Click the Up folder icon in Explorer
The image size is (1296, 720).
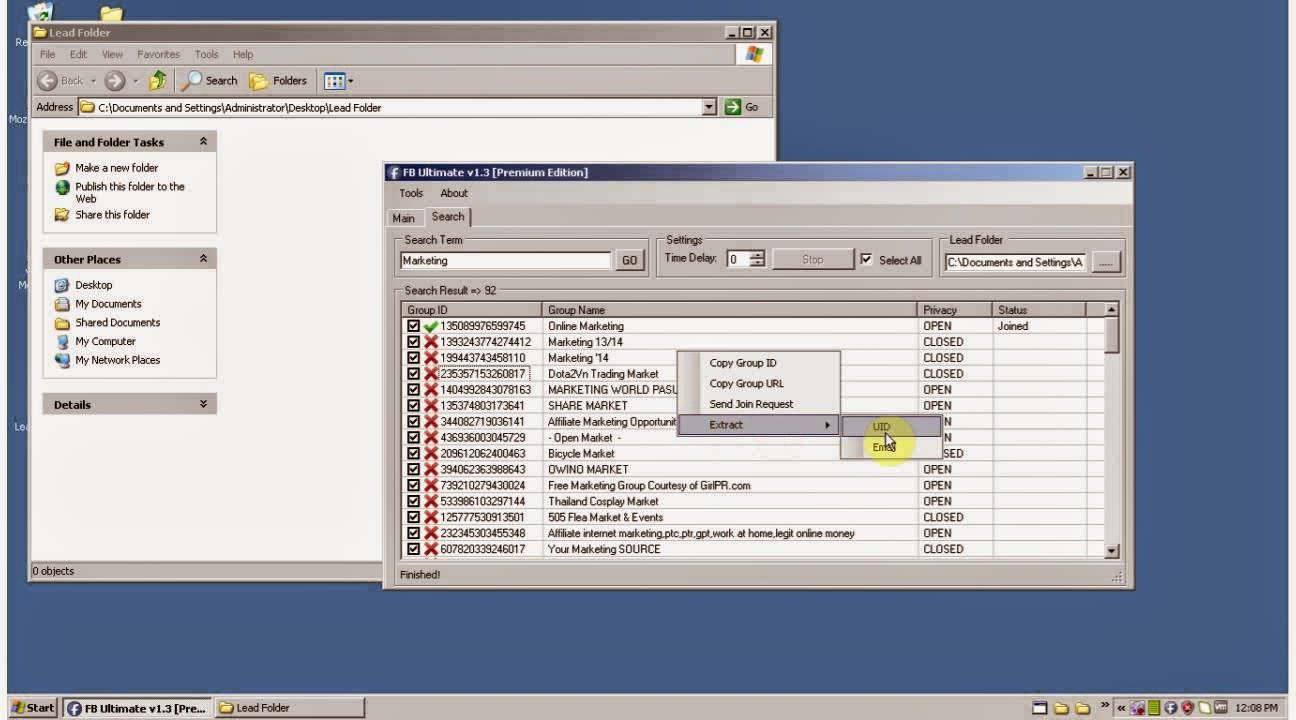(x=158, y=81)
